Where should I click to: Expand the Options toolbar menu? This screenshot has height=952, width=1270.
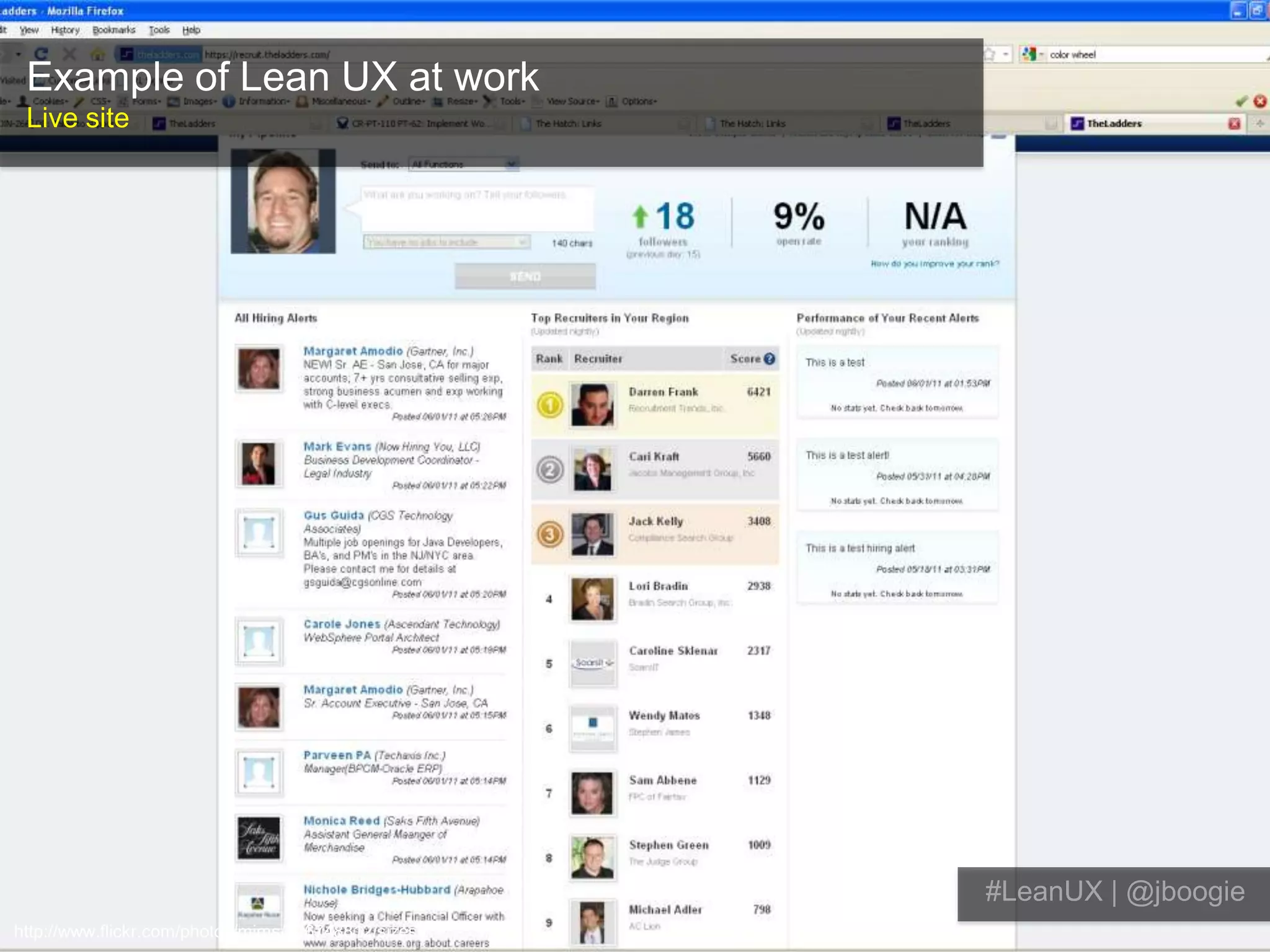631,101
